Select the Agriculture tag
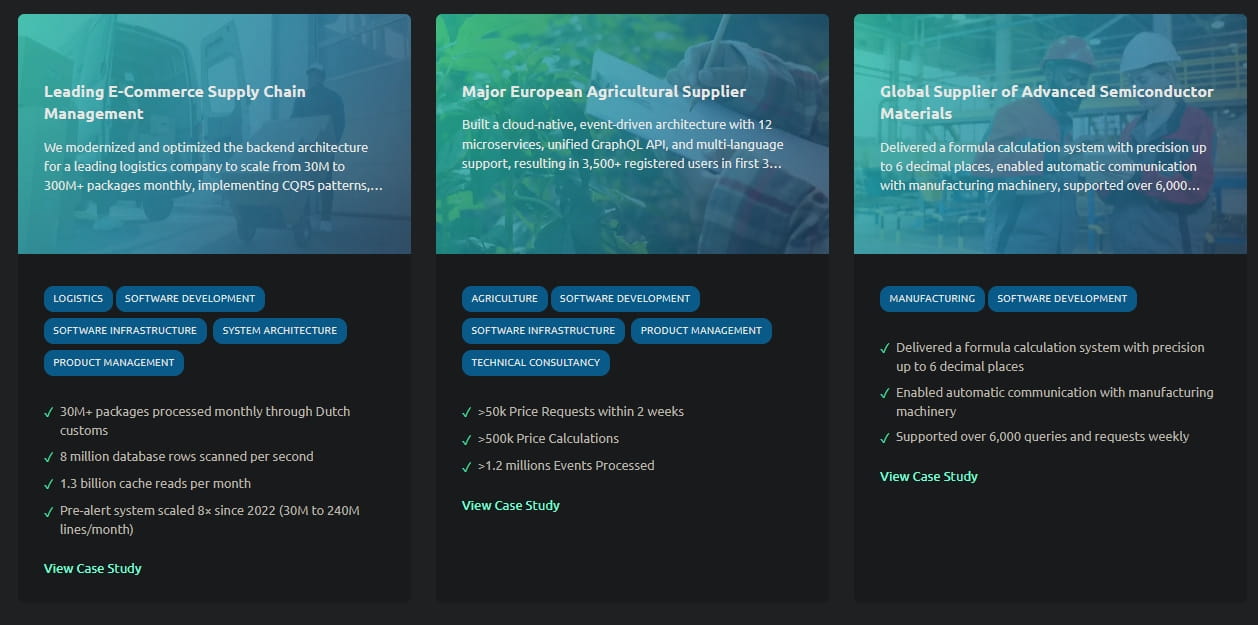 (504, 299)
